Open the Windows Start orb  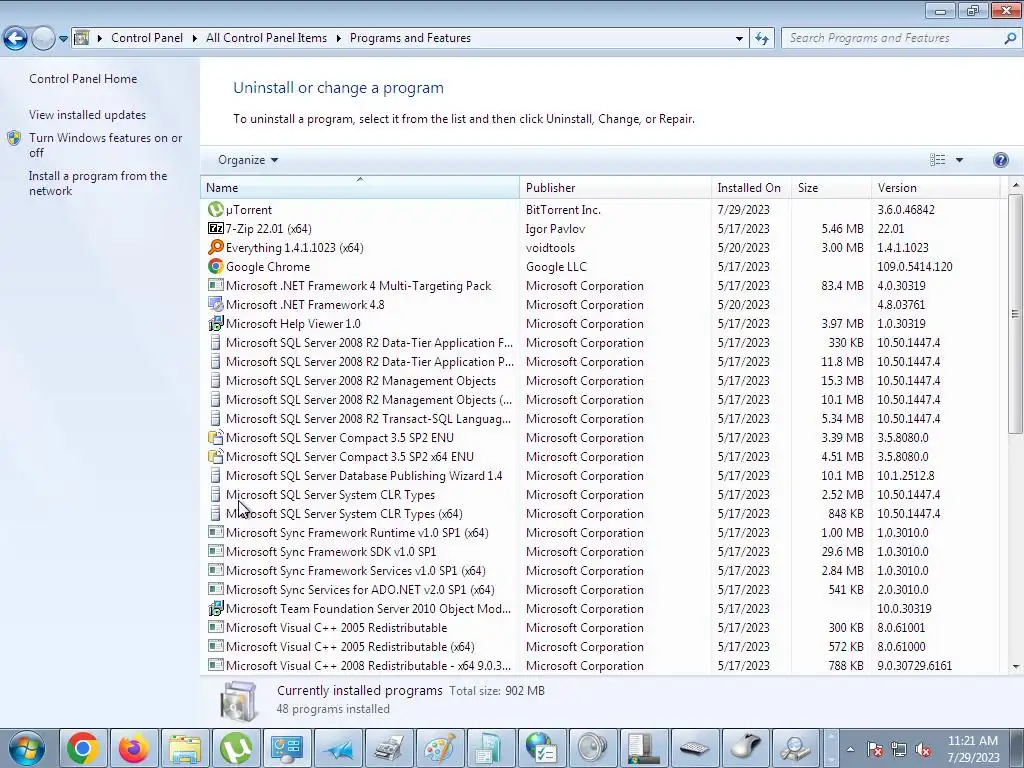(x=26, y=748)
